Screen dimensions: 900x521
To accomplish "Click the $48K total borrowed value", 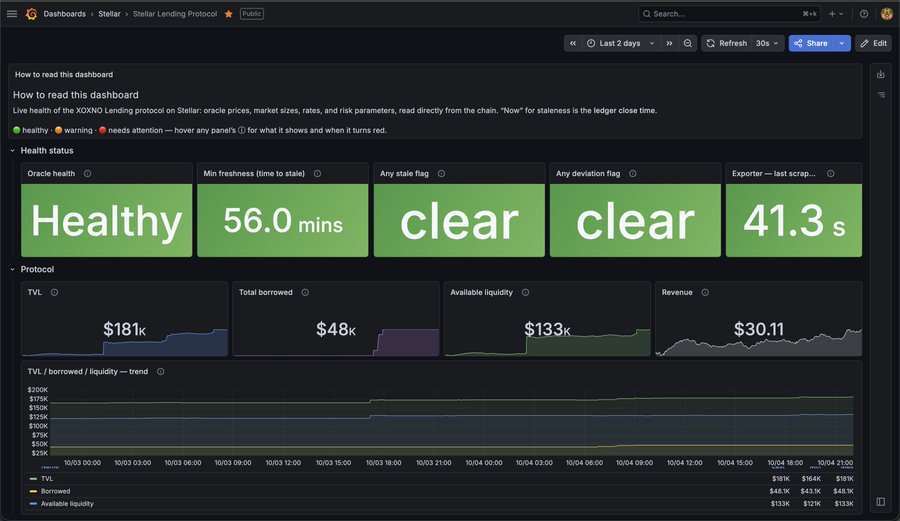I will click(x=336, y=329).
